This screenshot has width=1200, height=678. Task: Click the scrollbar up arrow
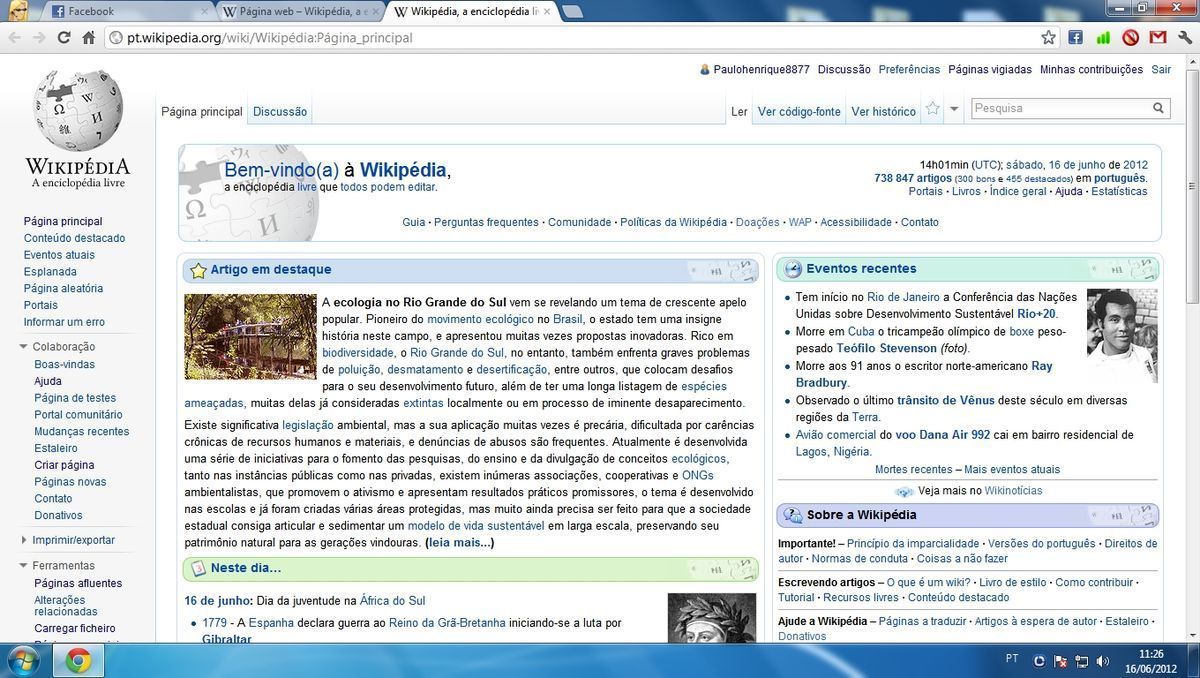1191,60
